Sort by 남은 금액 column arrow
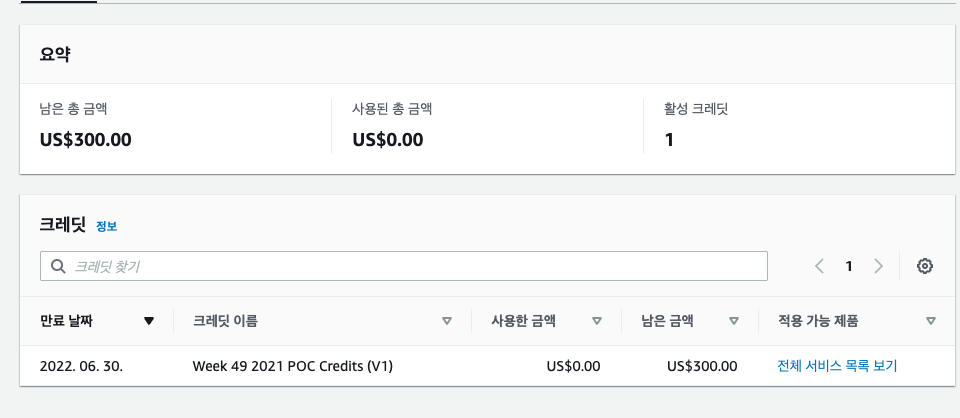This screenshot has width=960, height=418. pos(734,321)
